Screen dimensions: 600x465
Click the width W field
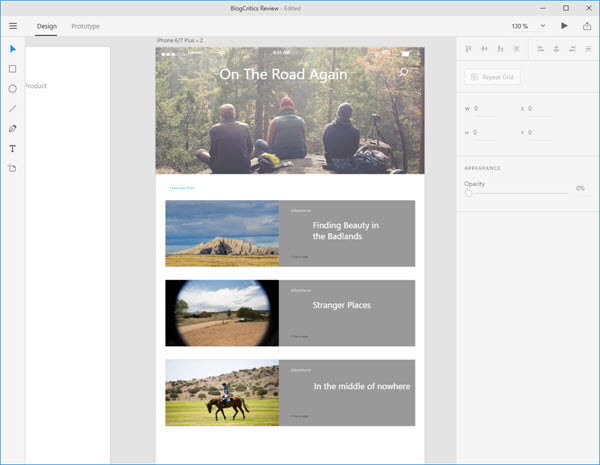click(x=485, y=109)
